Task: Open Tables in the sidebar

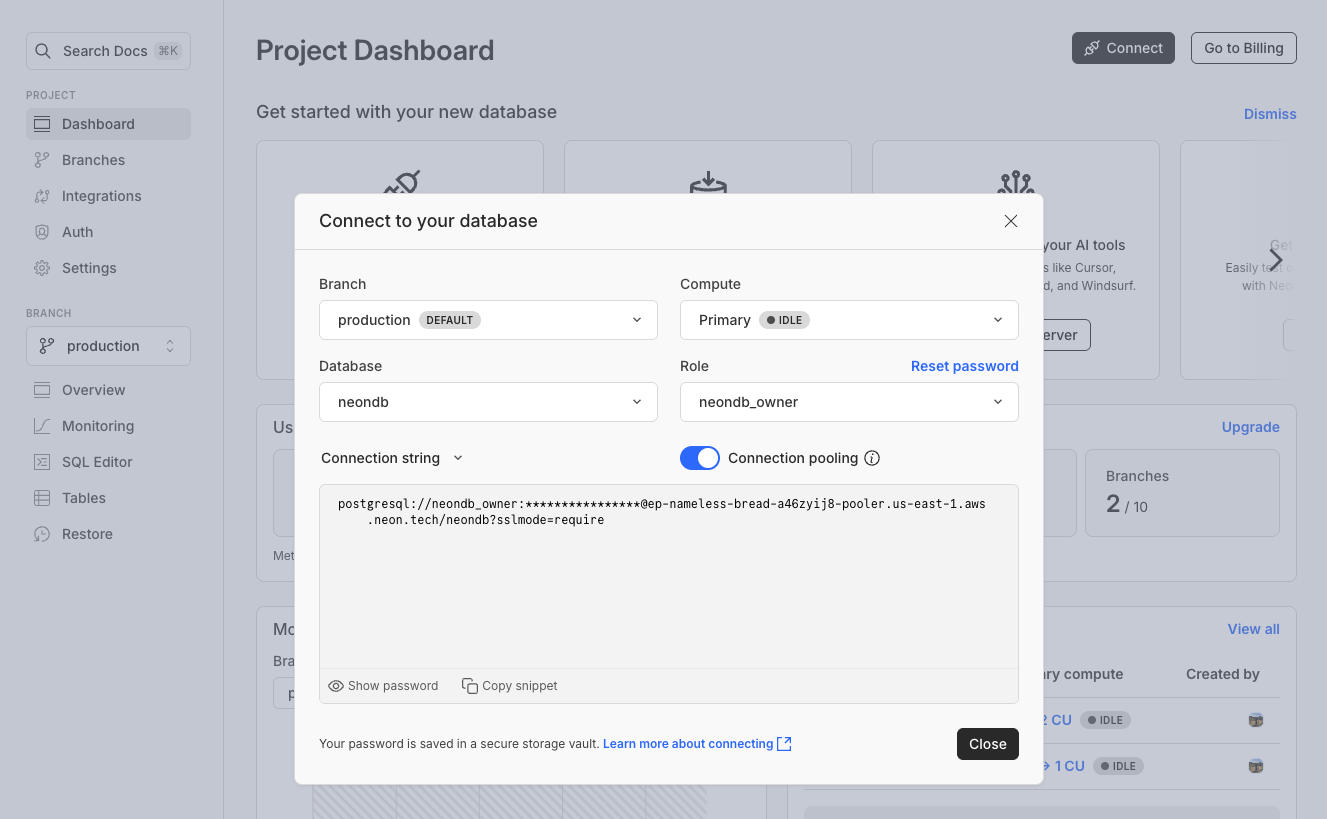Action: coord(108,498)
